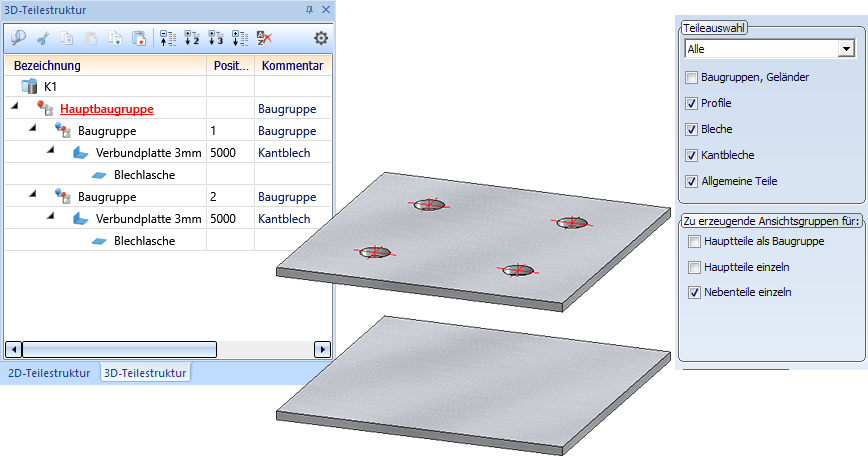Enable Hauptteile als Baugruppe checkbox
The height and width of the screenshot is (456, 868).
pos(694,242)
